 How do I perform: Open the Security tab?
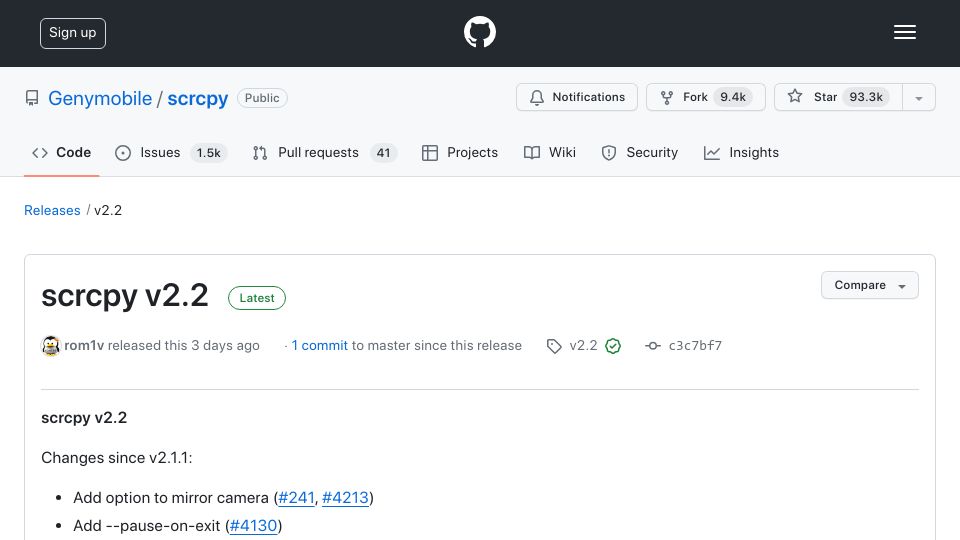pos(640,152)
